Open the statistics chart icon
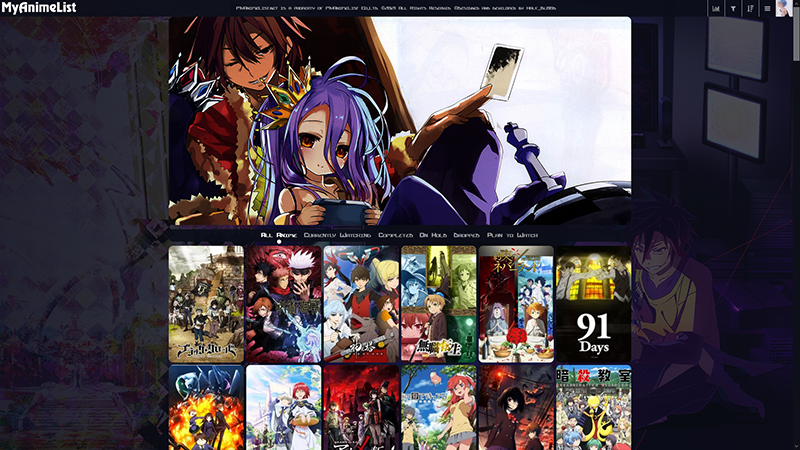This screenshot has height=450, width=800. (716, 8)
